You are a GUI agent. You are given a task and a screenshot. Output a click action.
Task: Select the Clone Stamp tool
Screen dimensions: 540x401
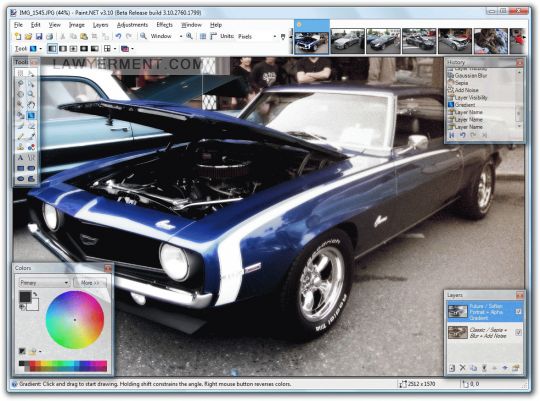[20, 147]
